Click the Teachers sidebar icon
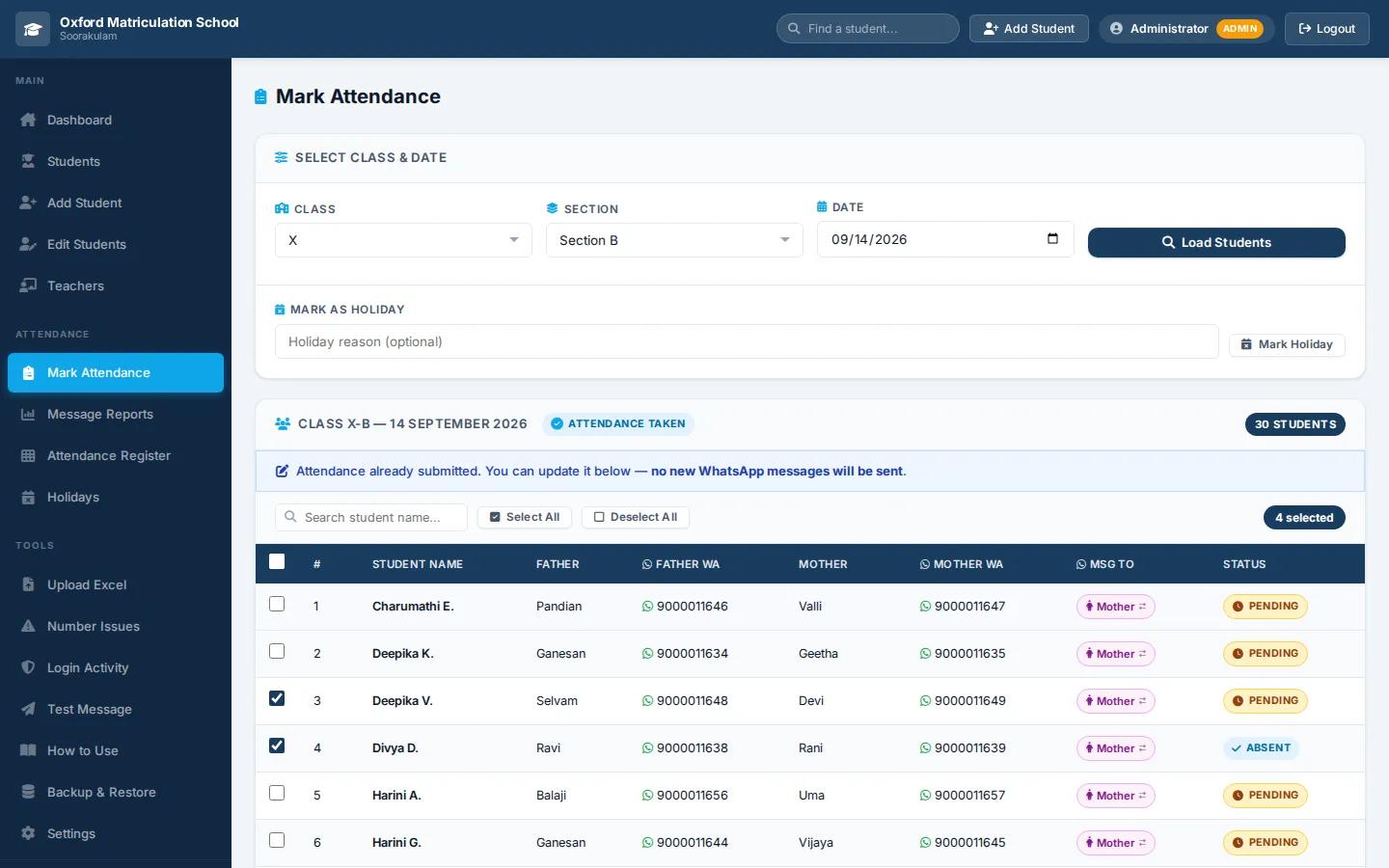Viewport: 1389px width, 868px height. pyautogui.click(x=28, y=285)
